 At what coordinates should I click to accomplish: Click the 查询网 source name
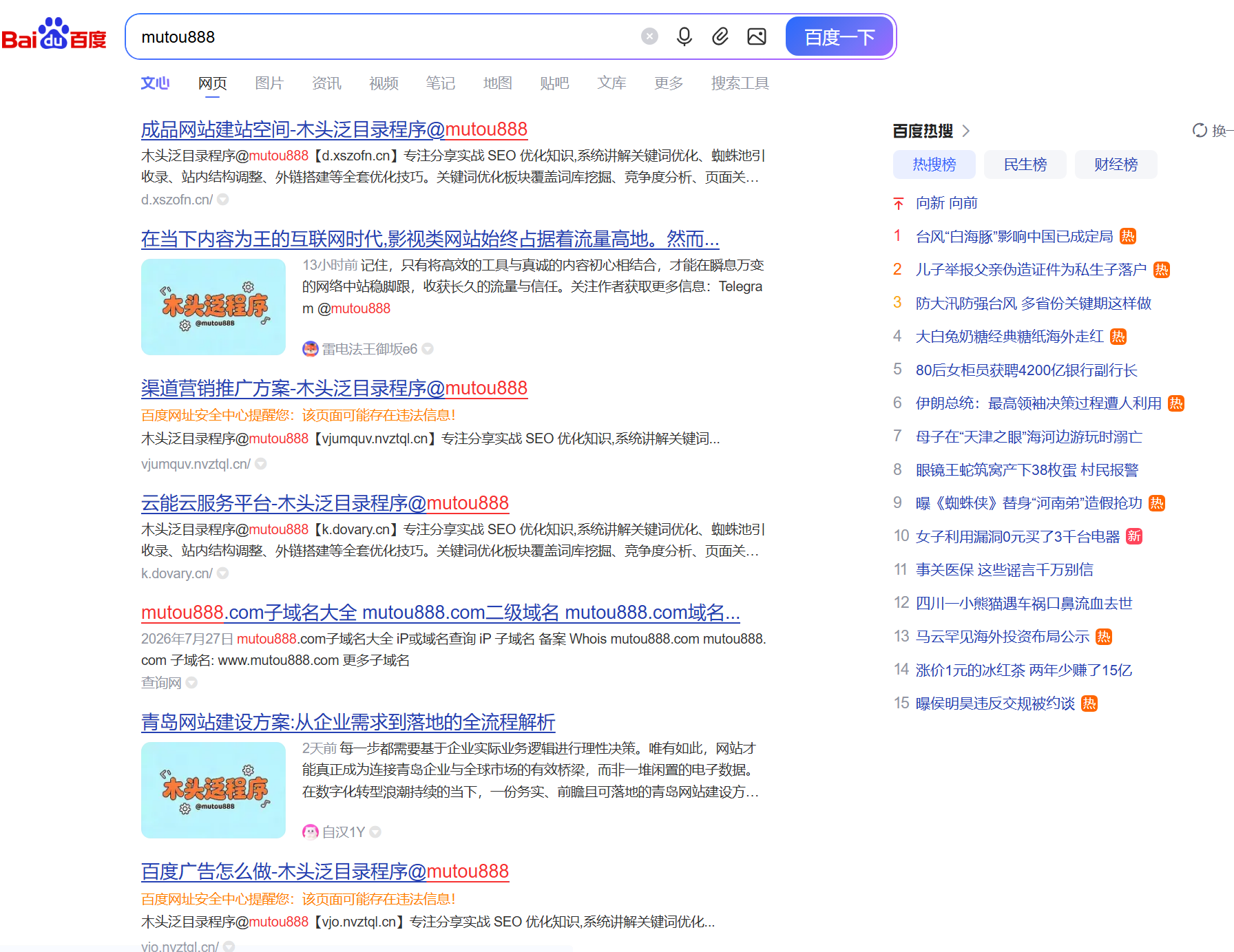(161, 683)
